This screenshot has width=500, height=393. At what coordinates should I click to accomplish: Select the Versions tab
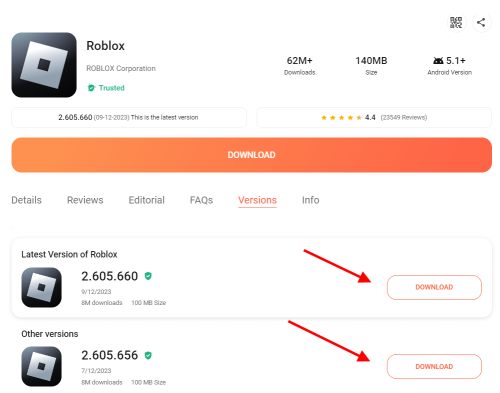[x=257, y=200]
